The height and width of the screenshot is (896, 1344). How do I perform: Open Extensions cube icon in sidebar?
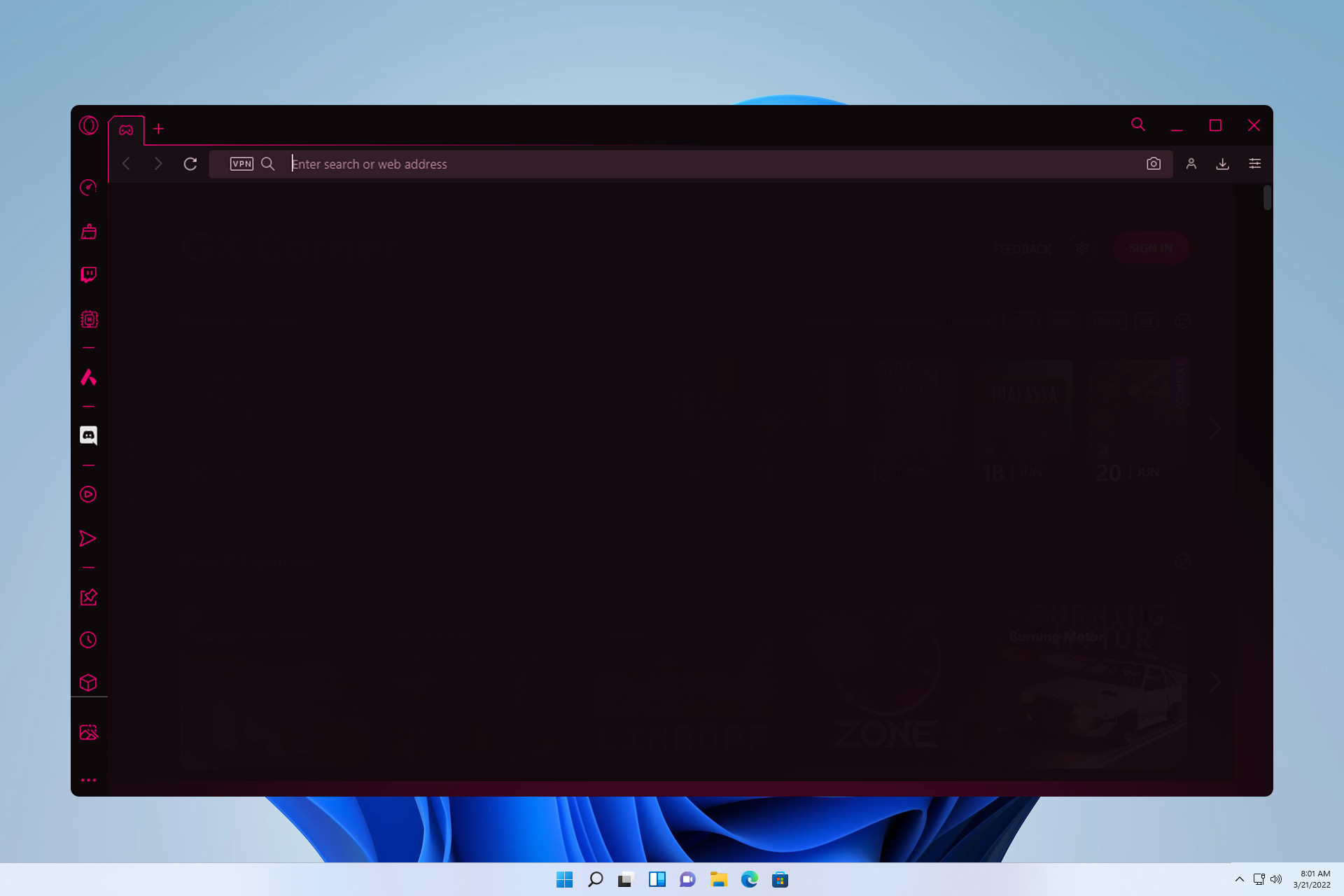tap(88, 682)
